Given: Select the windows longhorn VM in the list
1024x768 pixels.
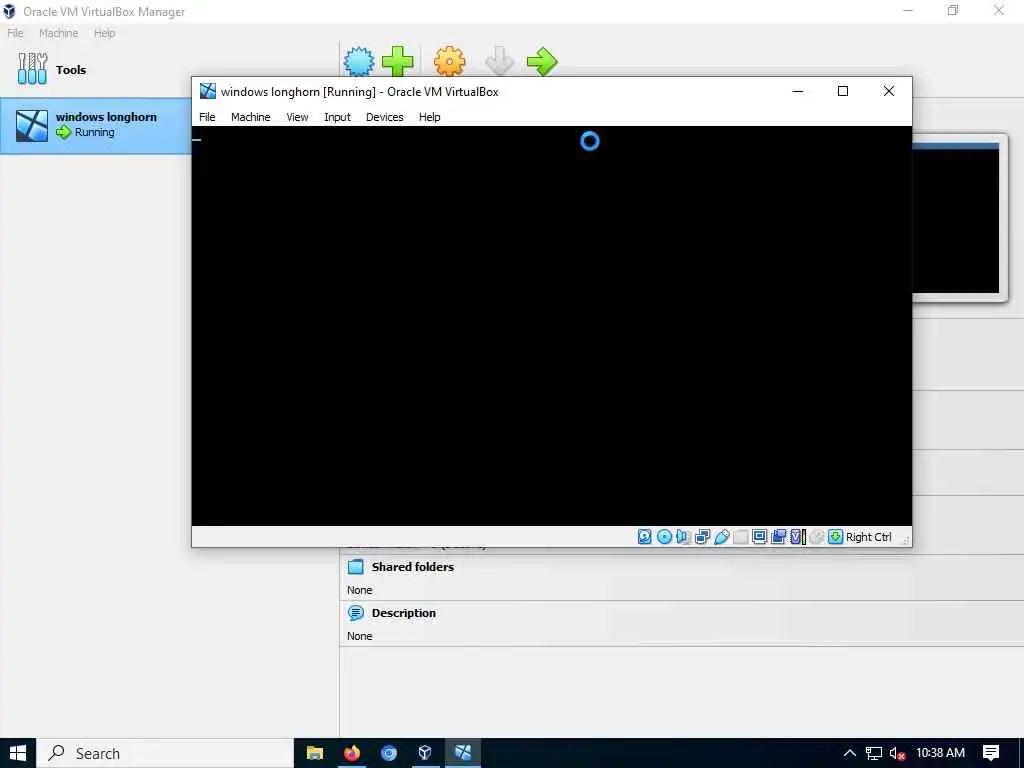Looking at the screenshot, I should click(x=95, y=125).
